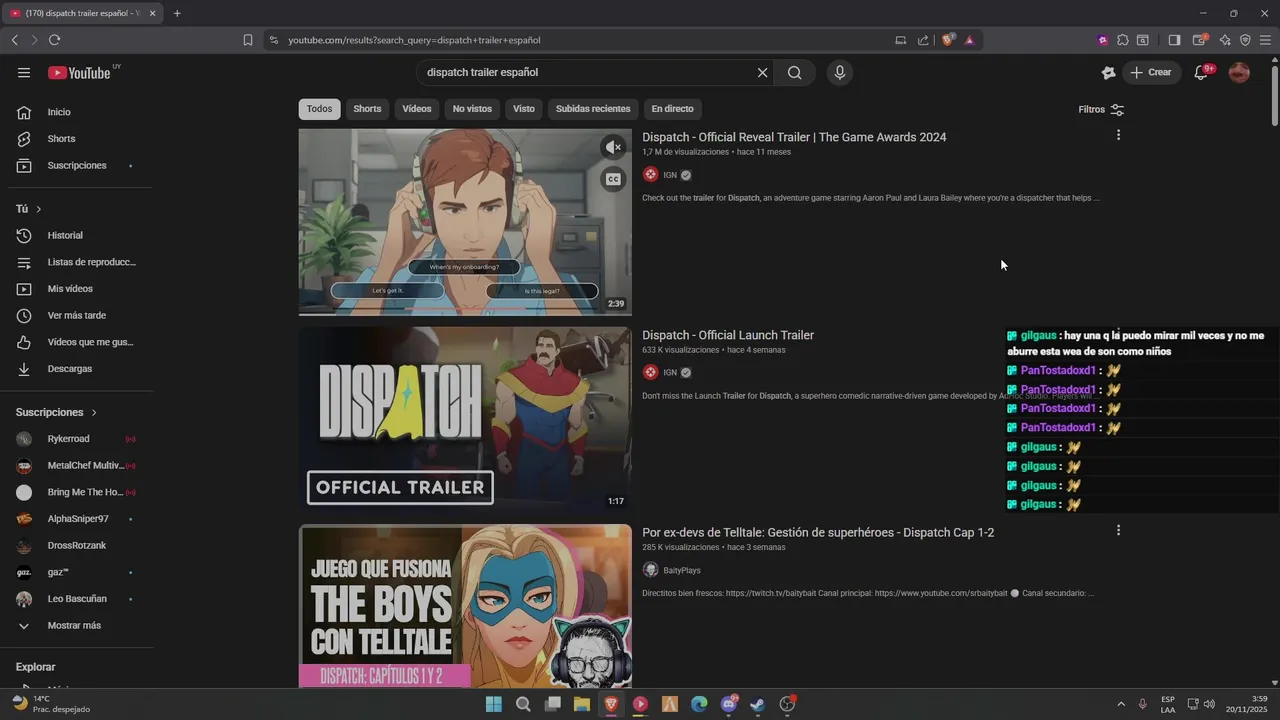Open the notifications bell
1280x720 pixels.
tap(1202, 72)
